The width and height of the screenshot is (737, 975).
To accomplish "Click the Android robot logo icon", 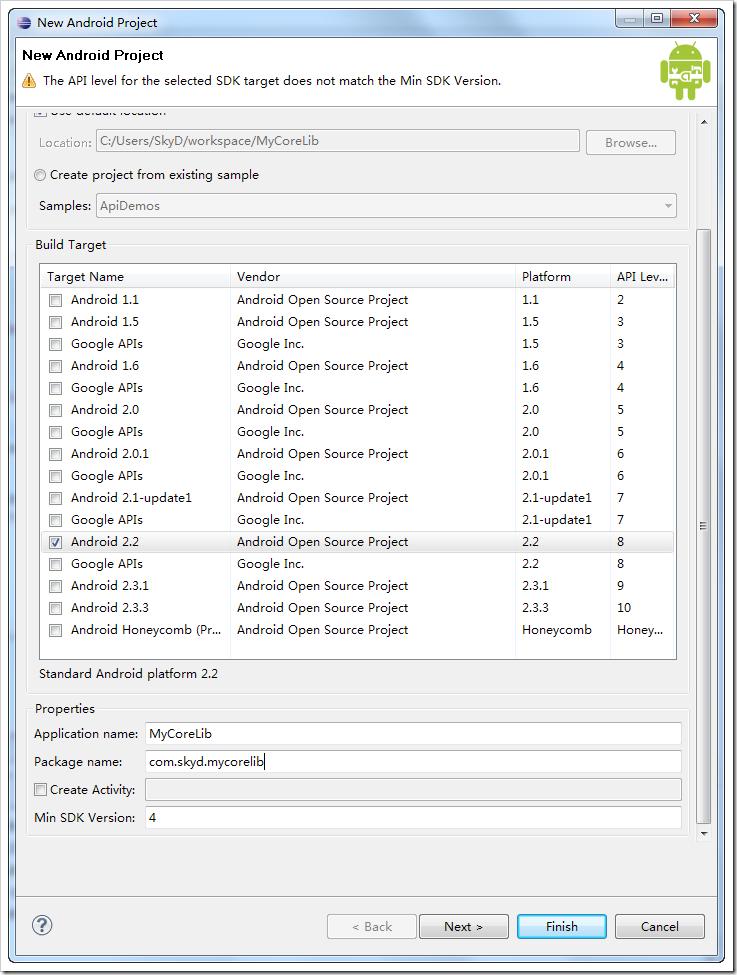I will (684, 71).
